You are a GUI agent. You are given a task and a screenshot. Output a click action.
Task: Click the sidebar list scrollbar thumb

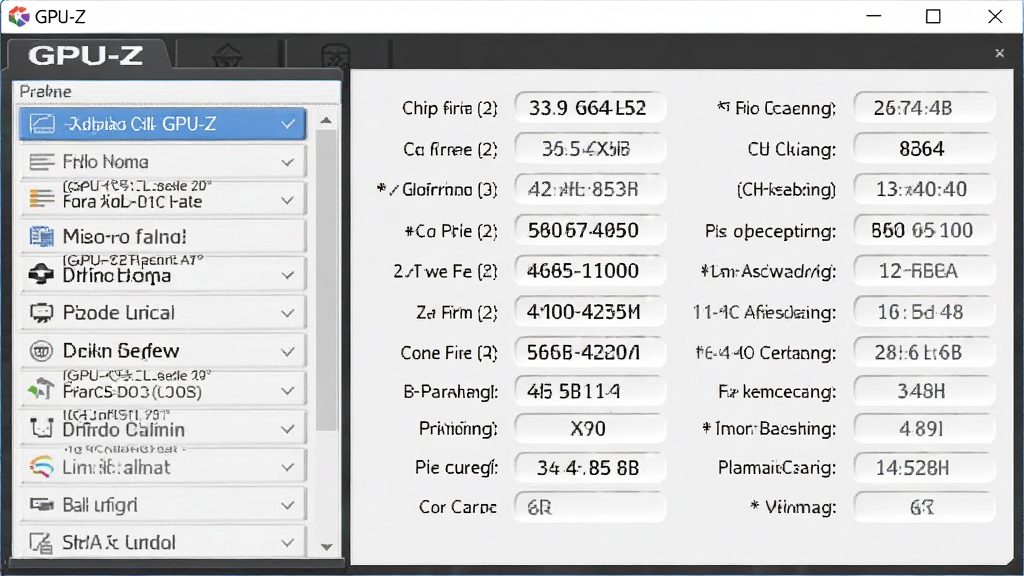327,281
